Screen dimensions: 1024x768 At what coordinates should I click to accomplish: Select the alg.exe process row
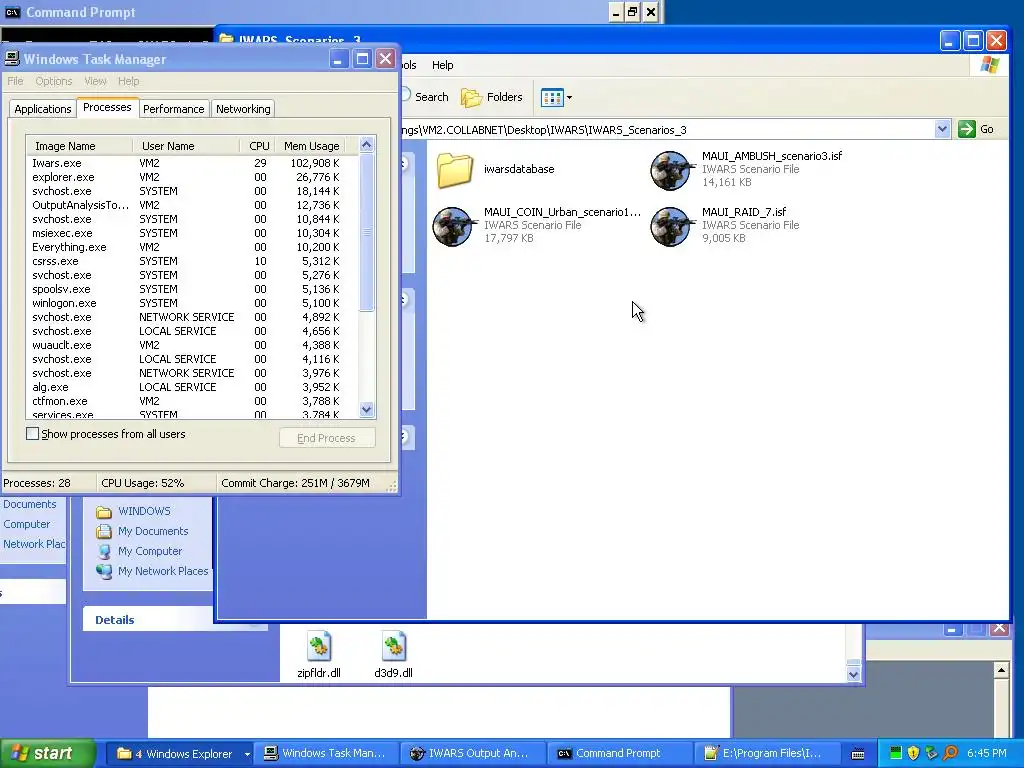[192, 387]
